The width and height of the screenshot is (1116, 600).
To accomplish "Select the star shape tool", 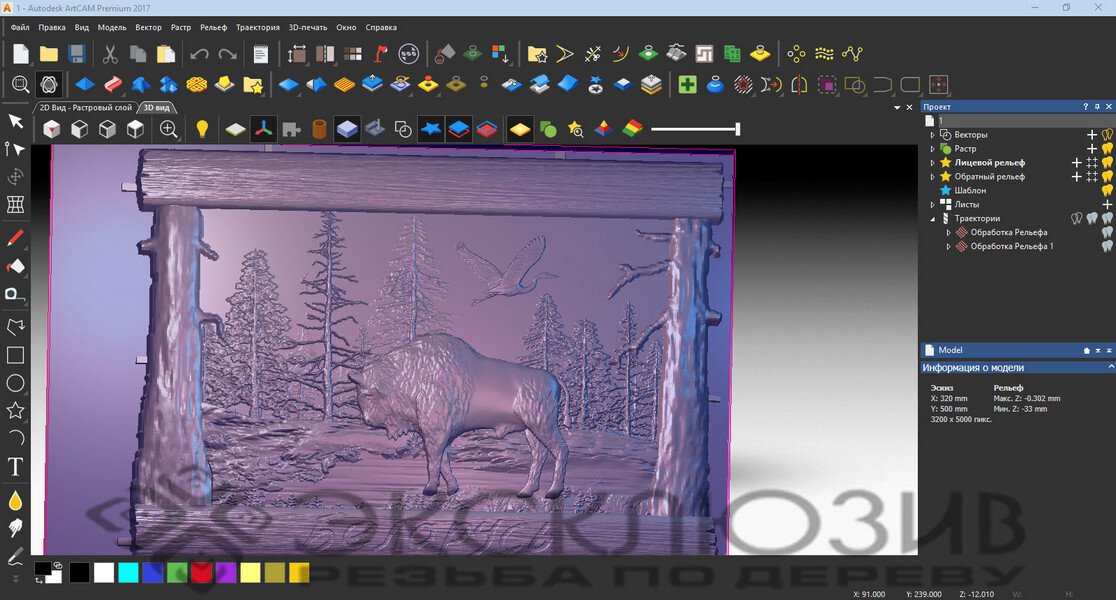I will click(16, 411).
